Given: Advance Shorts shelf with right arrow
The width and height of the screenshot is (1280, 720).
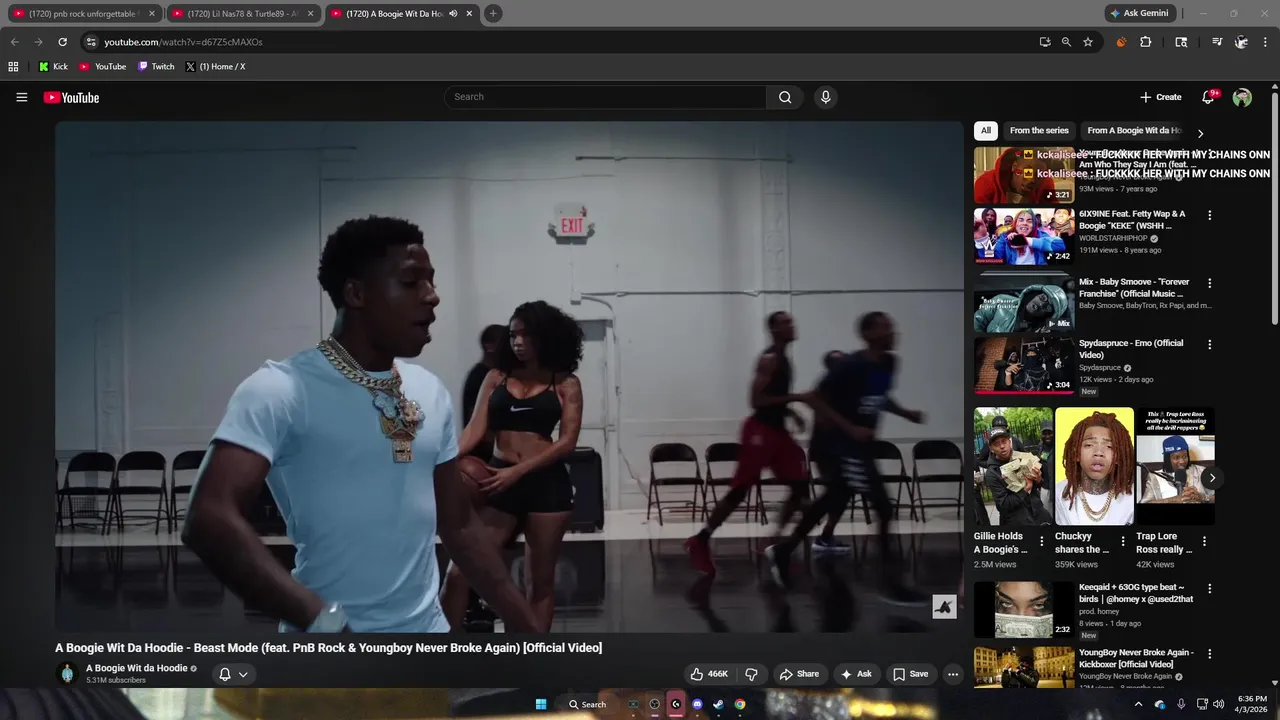Looking at the screenshot, I should (x=1212, y=478).
